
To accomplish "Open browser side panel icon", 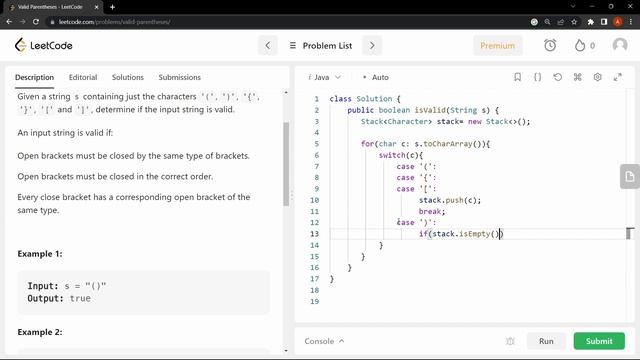I will point(604,22).
